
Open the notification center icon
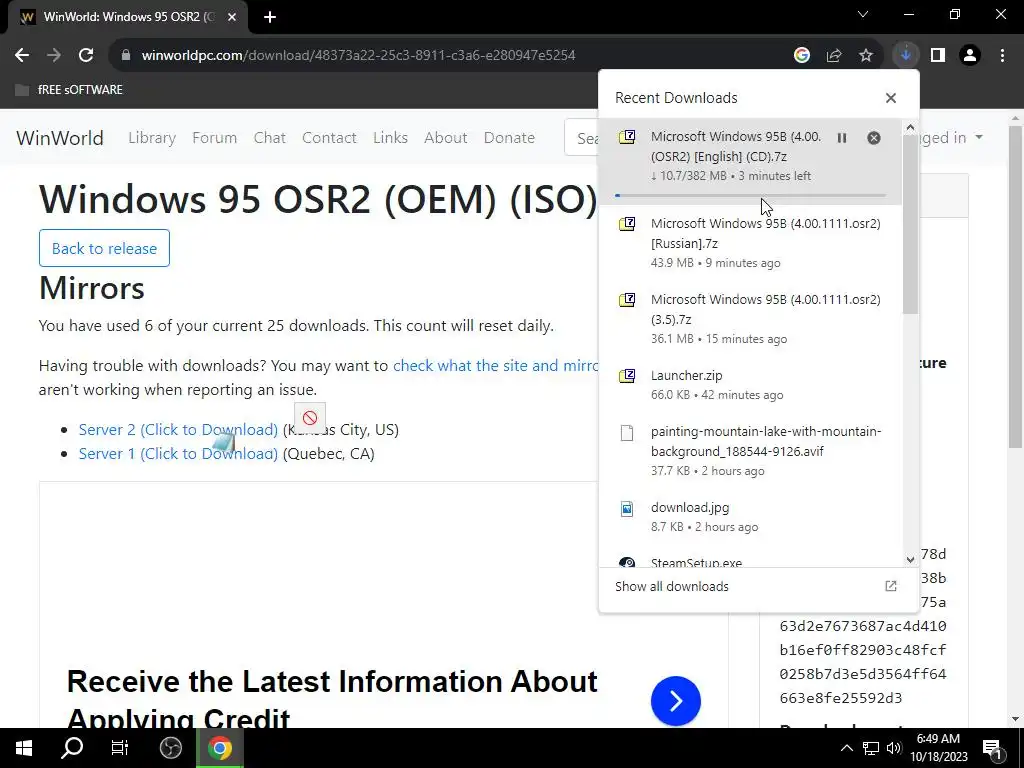pos(992,748)
